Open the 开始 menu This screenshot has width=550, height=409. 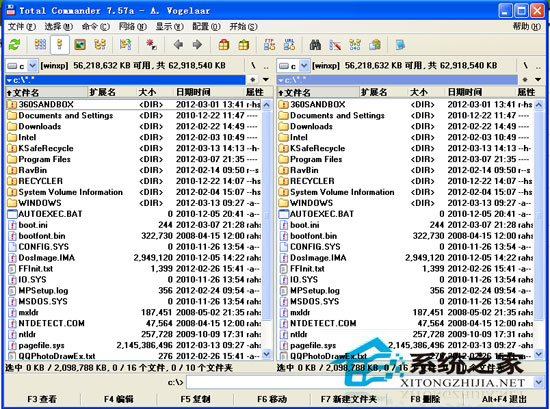pyautogui.click(x=243, y=27)
